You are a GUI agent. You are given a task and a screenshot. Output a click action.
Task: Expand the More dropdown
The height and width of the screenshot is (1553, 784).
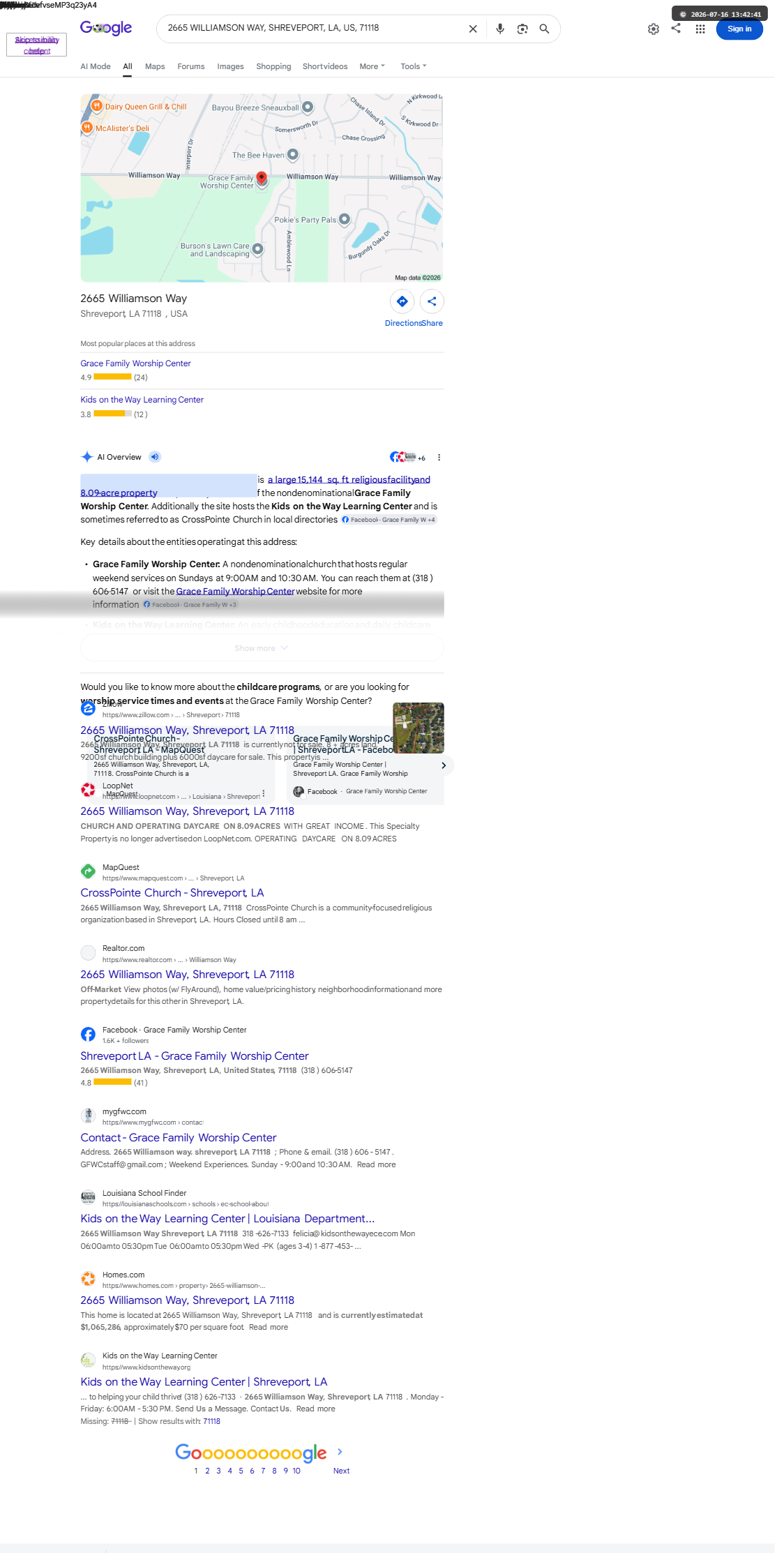(x=372, y=66)
